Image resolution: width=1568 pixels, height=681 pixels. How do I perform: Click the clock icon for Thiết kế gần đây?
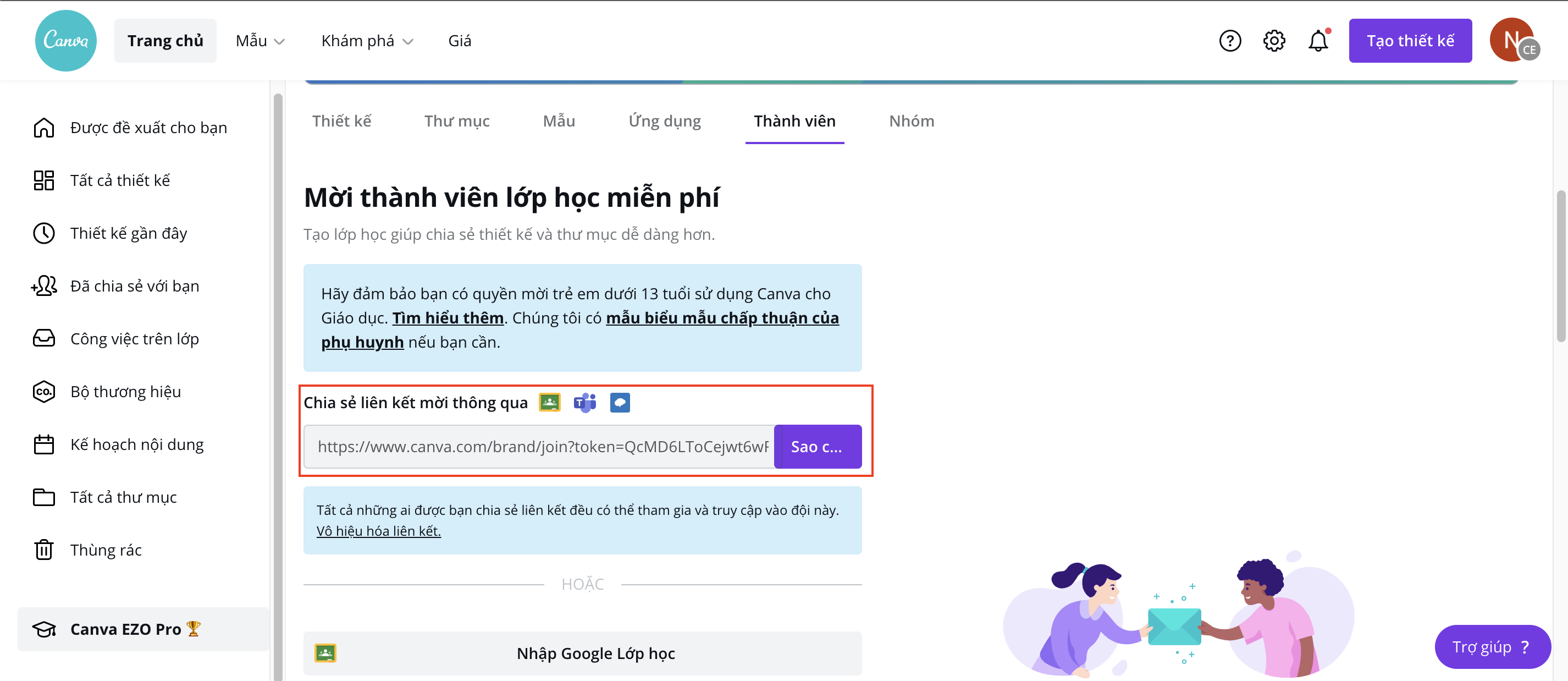coord(44,233)
